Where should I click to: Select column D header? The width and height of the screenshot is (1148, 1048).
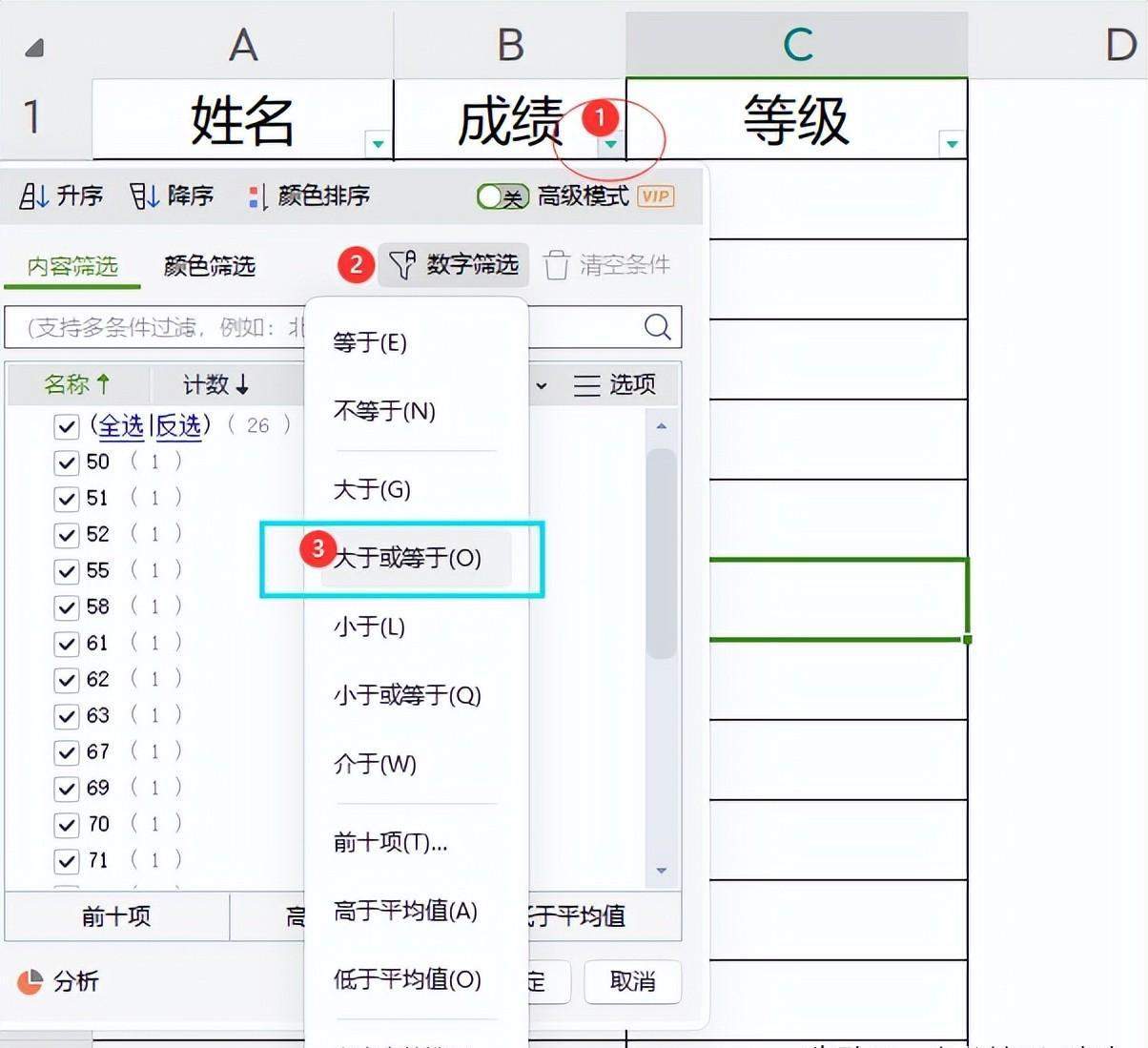click(1120, 45)
